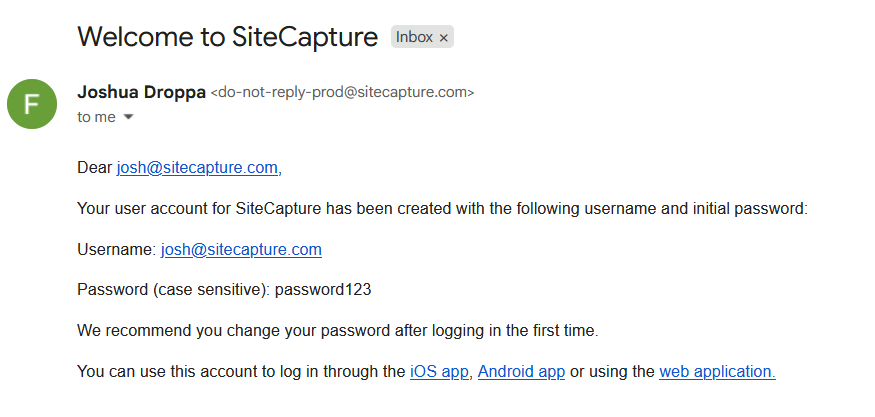Click the do-not-reply-prod sender email address
This screenshot has height=417, width=875.
[x=342, y=93]
